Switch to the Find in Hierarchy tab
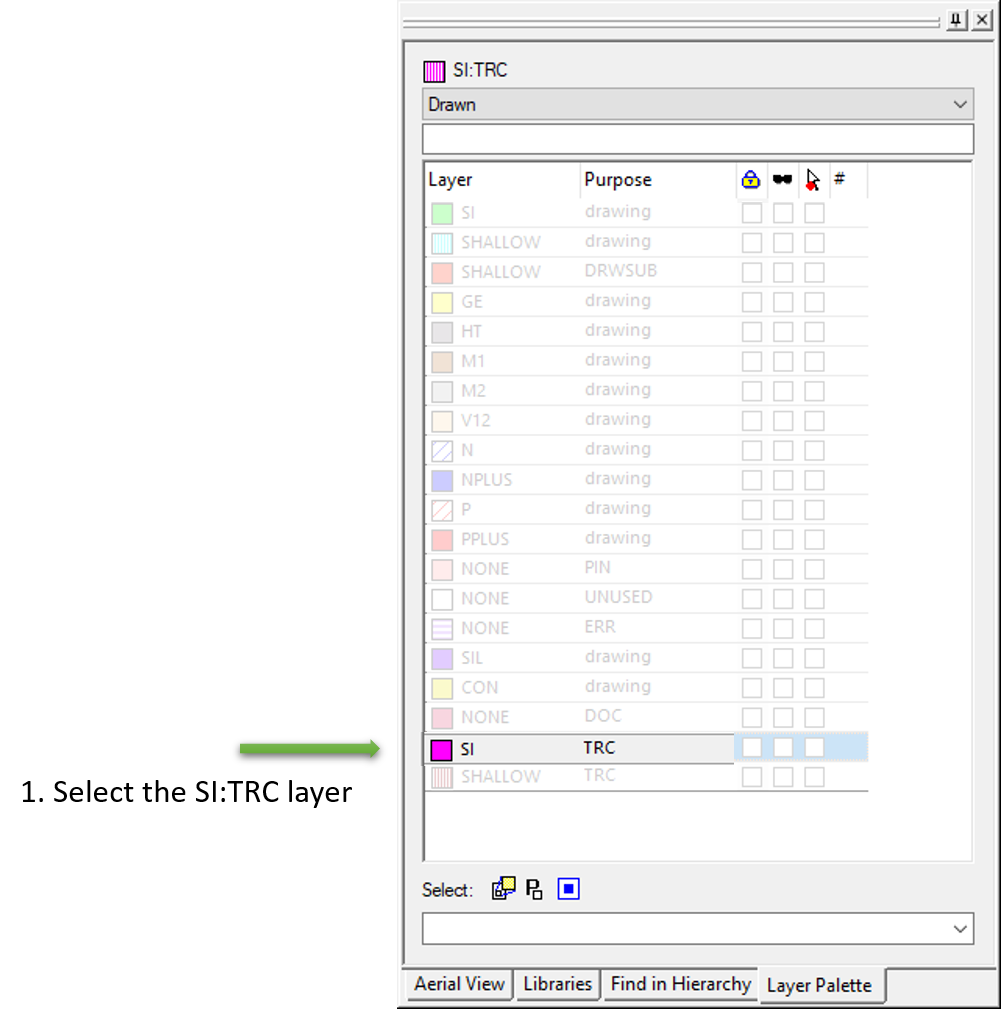This screenshot has width=1001, height=1009. pyautogui.click(x=681, y=984)
